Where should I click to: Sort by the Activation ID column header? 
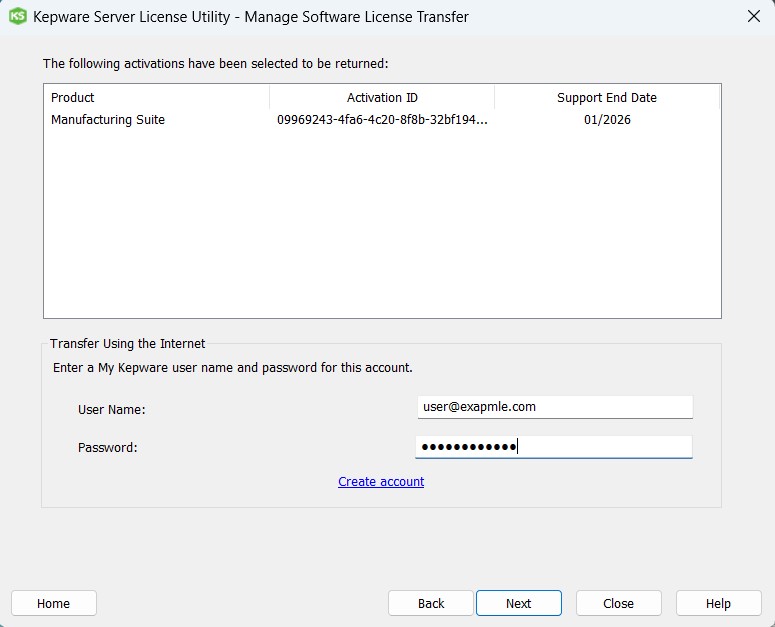(382, 97)
